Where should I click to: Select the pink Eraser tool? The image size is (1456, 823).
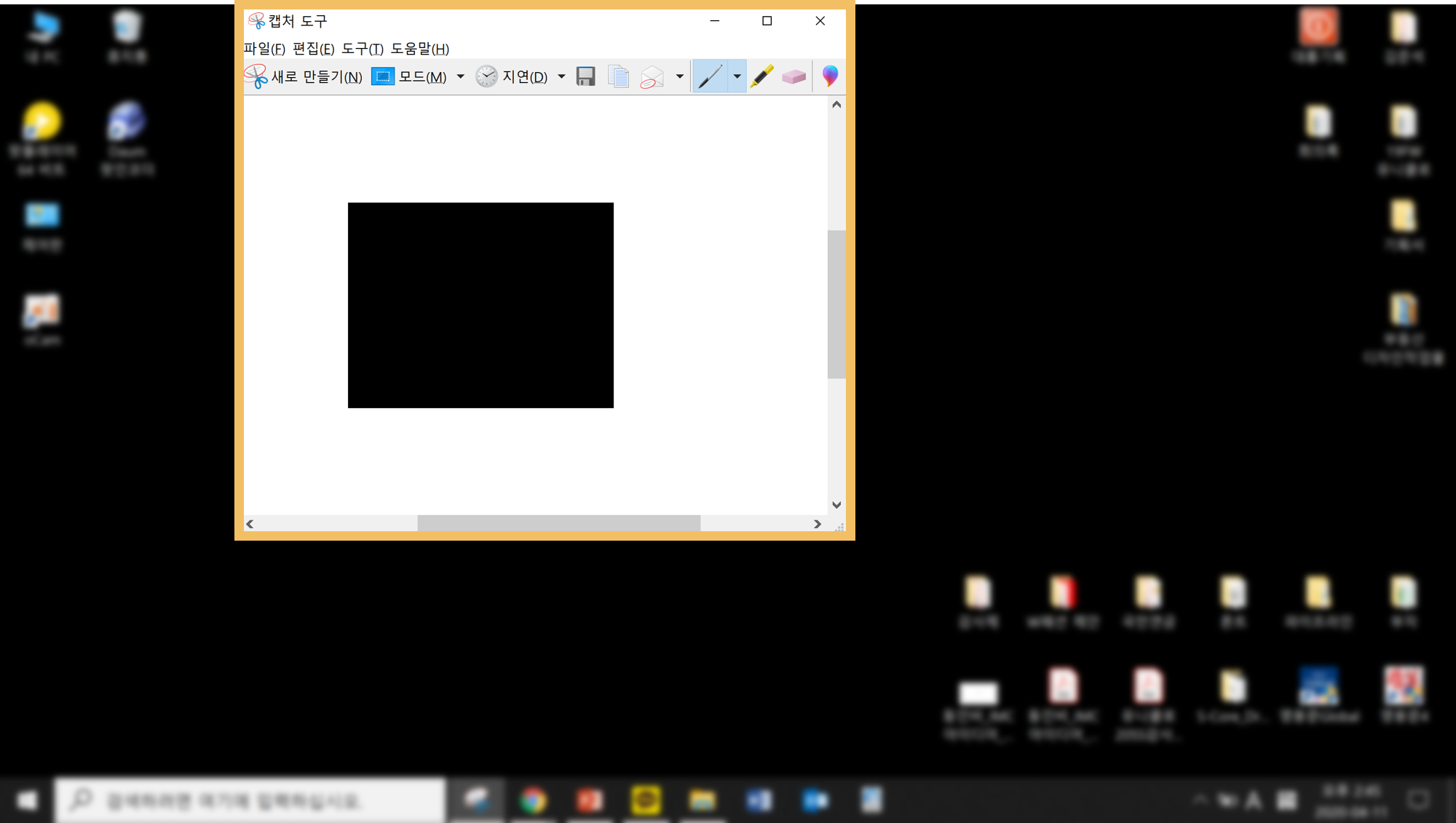[x=794, y=76]
